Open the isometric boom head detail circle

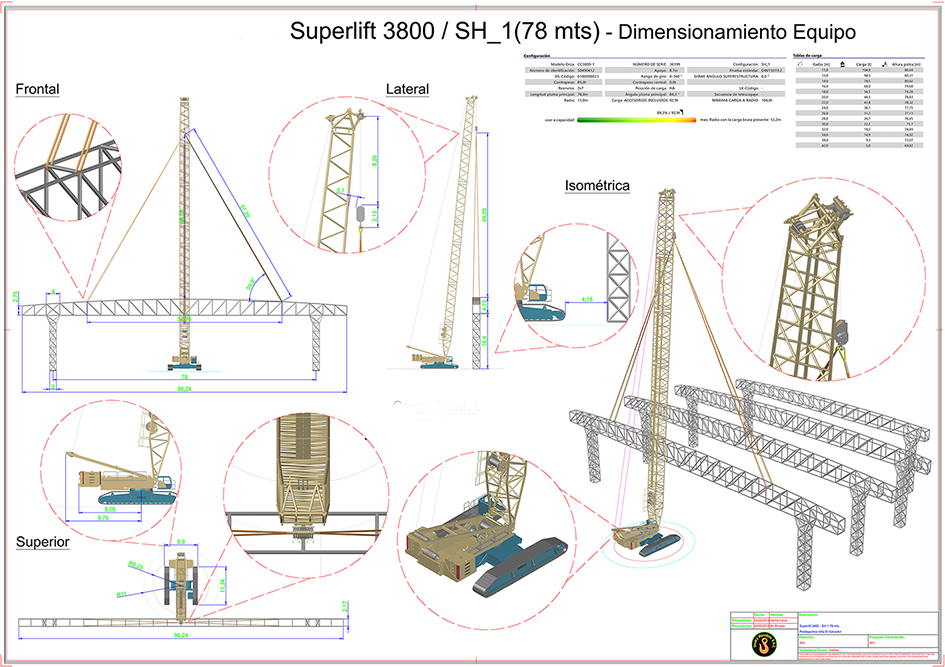click(823, 280)
